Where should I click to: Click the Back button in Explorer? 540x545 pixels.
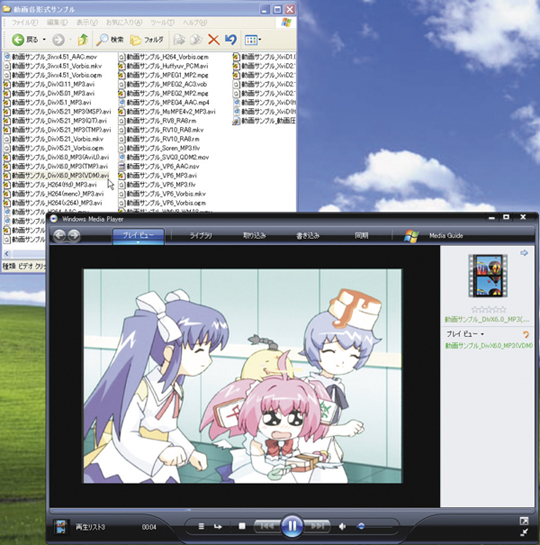click(24, 40)
